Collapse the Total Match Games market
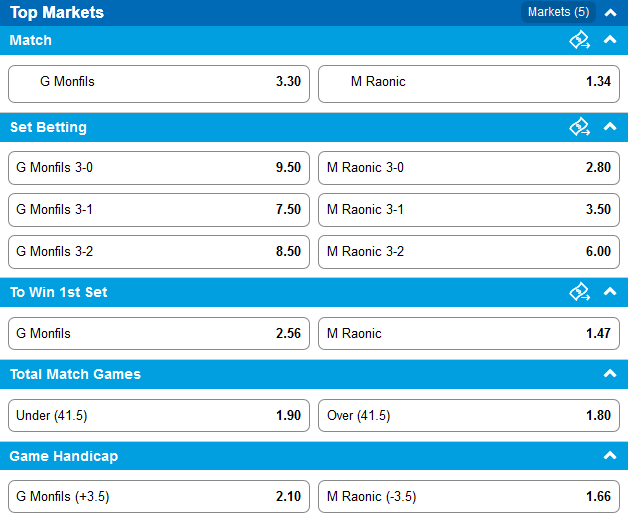The width and height of the screenshot is (628, 519). point(610,374)
